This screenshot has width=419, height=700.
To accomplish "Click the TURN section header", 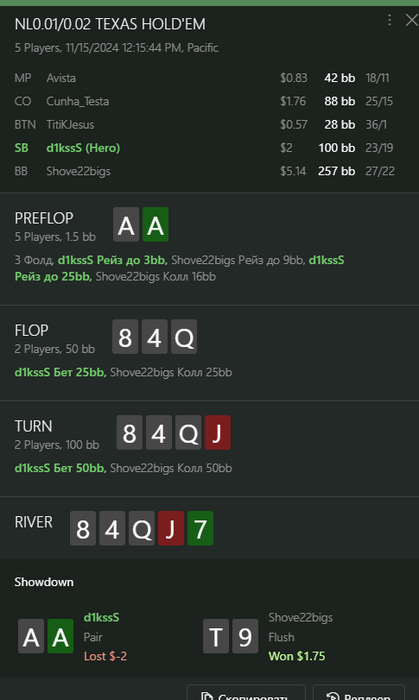I will tap(33, 426).
